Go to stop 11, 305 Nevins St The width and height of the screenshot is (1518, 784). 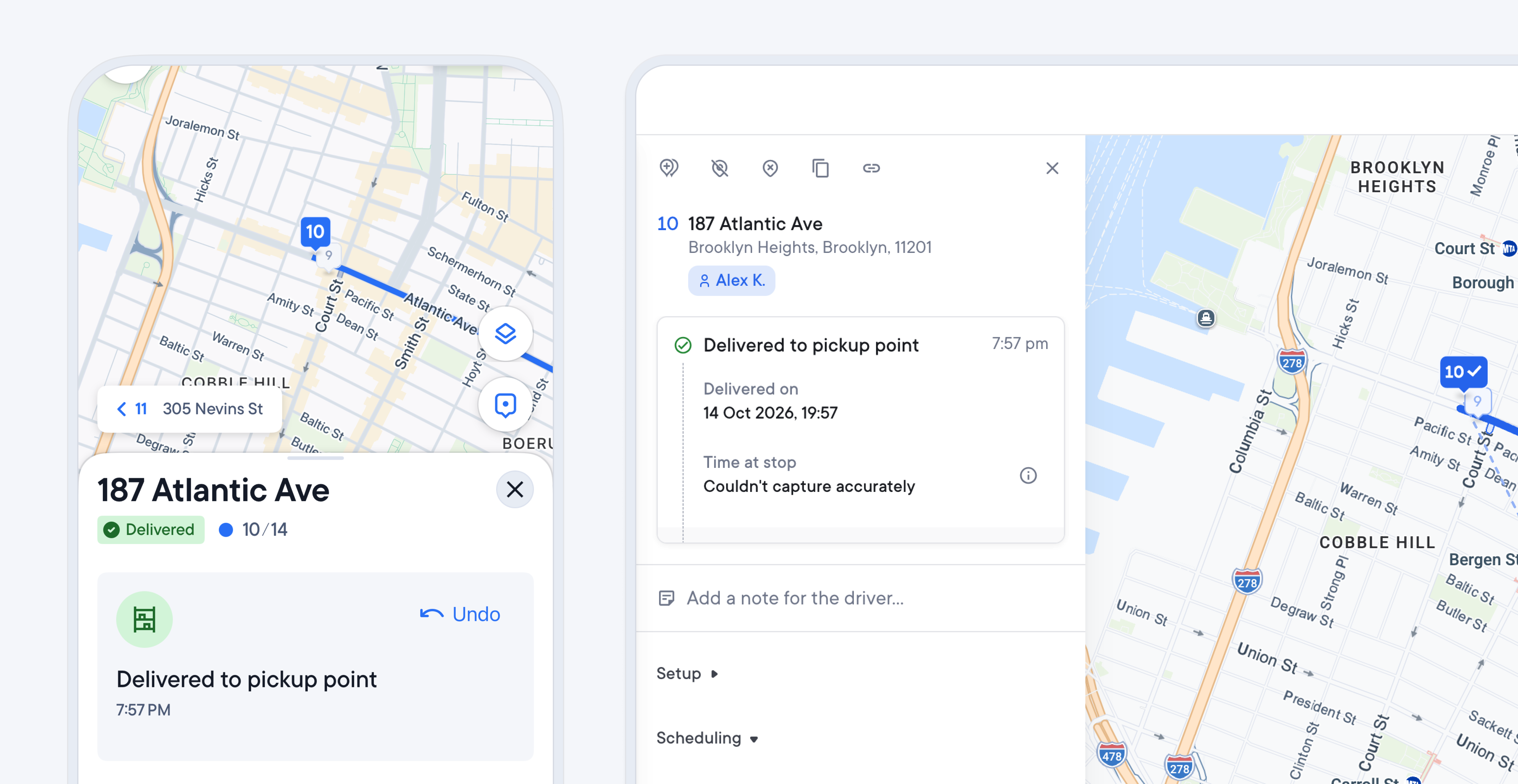coord(189,409)
